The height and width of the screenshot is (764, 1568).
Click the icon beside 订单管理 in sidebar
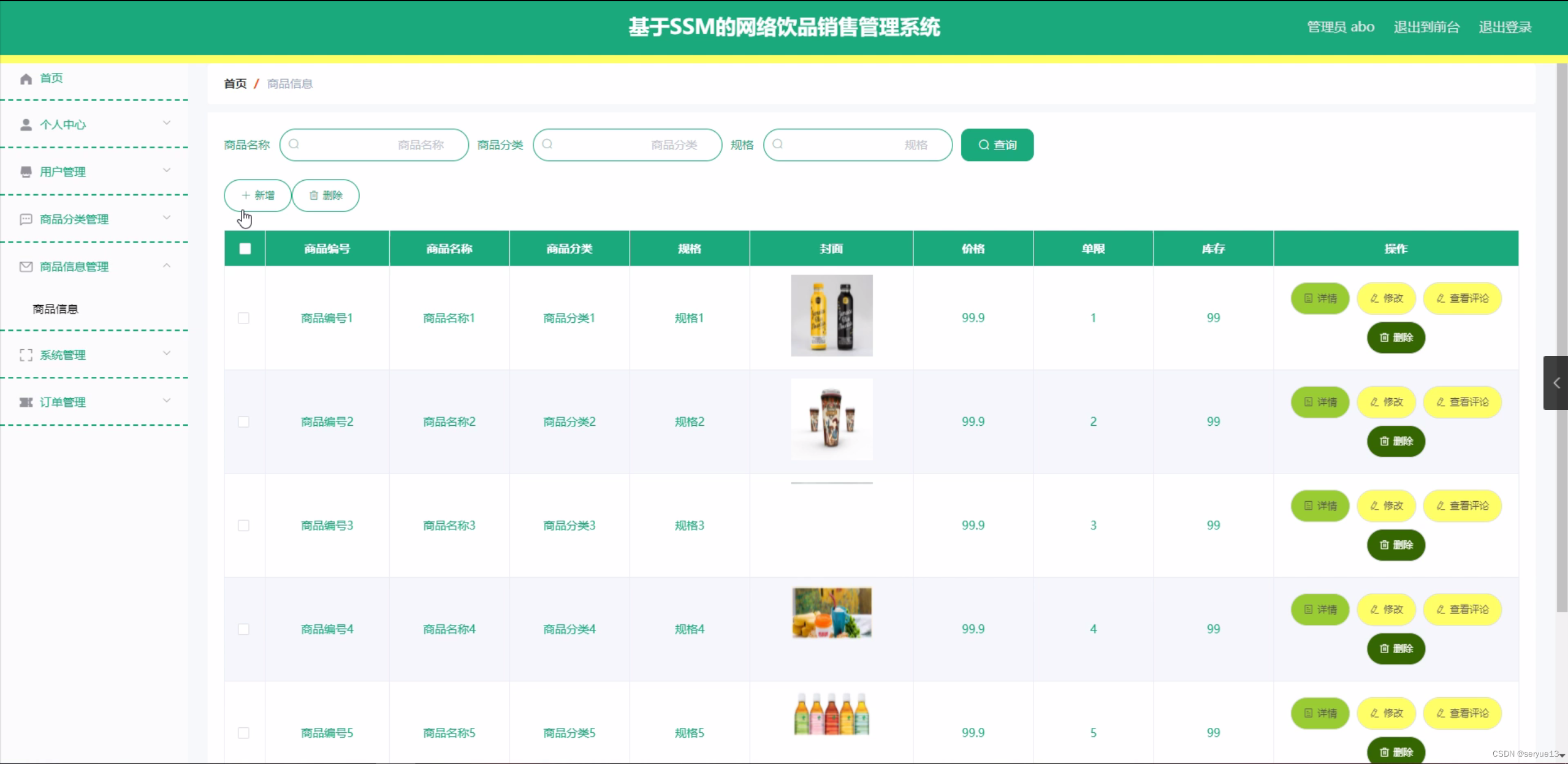[26, 402]
